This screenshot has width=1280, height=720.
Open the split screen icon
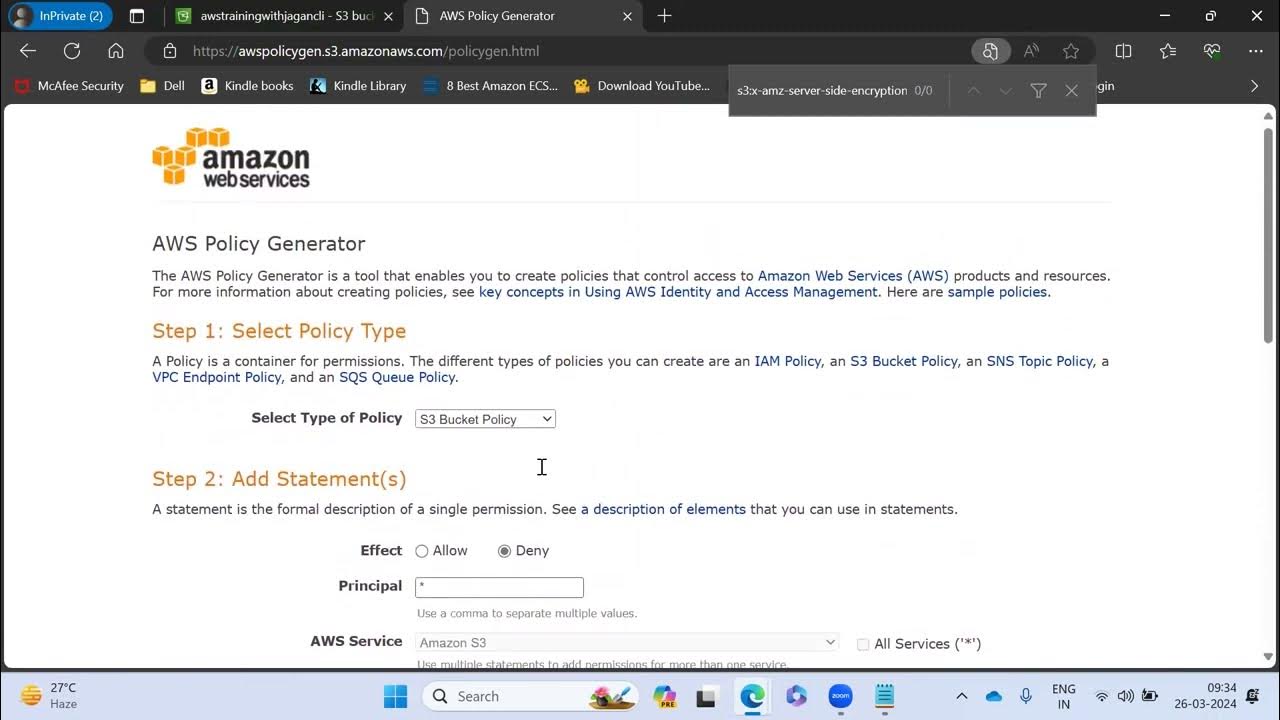(1123, 51)
